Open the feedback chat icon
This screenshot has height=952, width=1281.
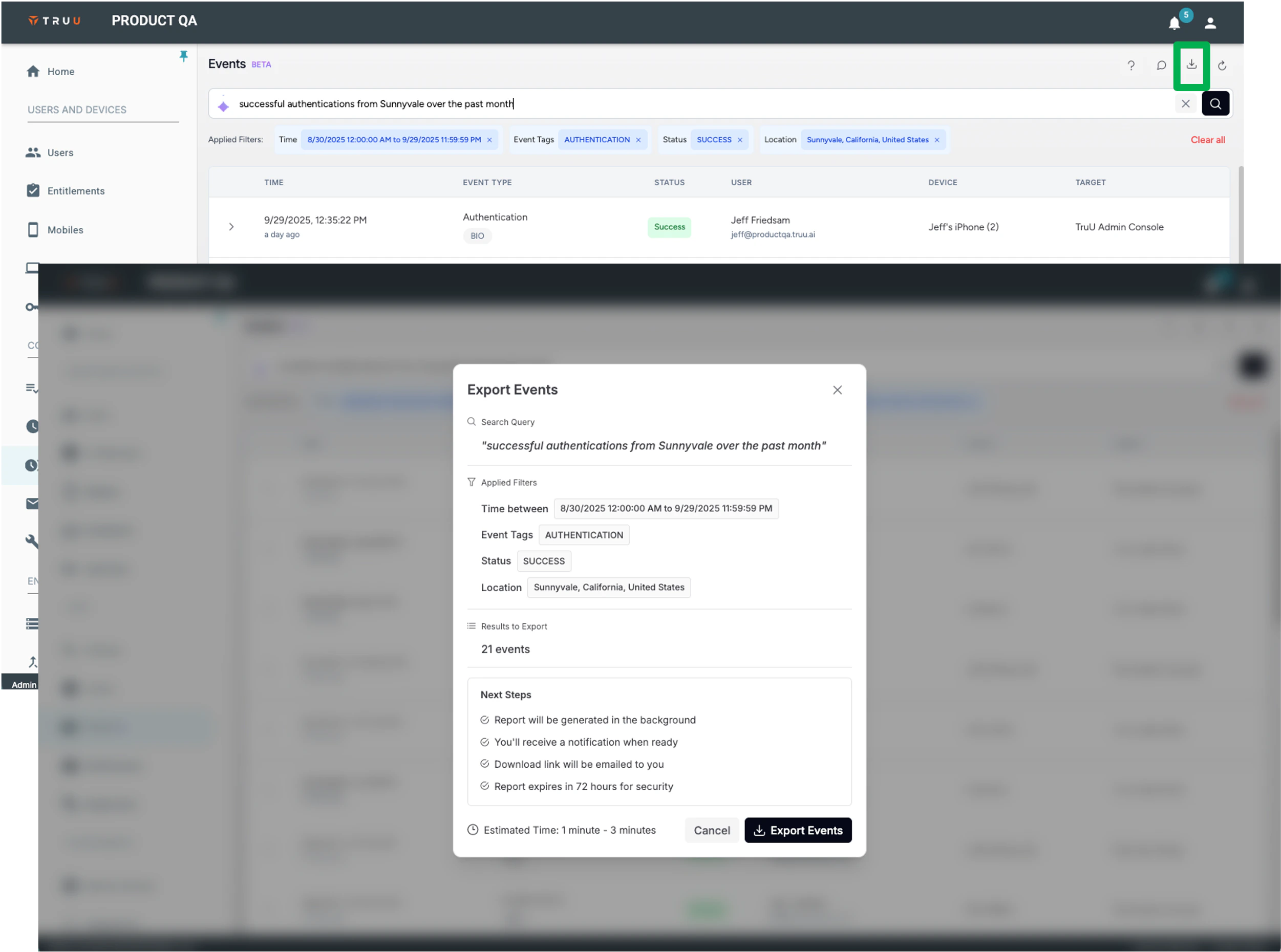point(1161,66)
